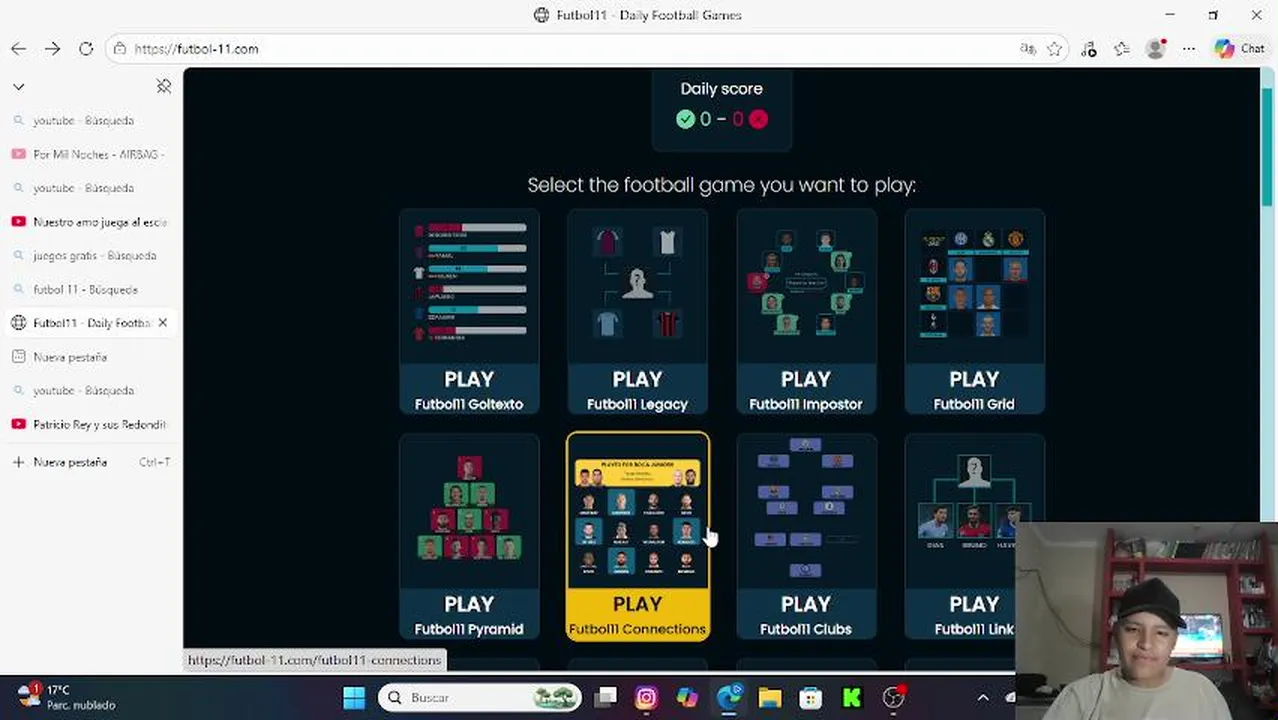Open the browser profile avatar
This screenshot has height=720, width=1278.
click(x=1156, y=49)
